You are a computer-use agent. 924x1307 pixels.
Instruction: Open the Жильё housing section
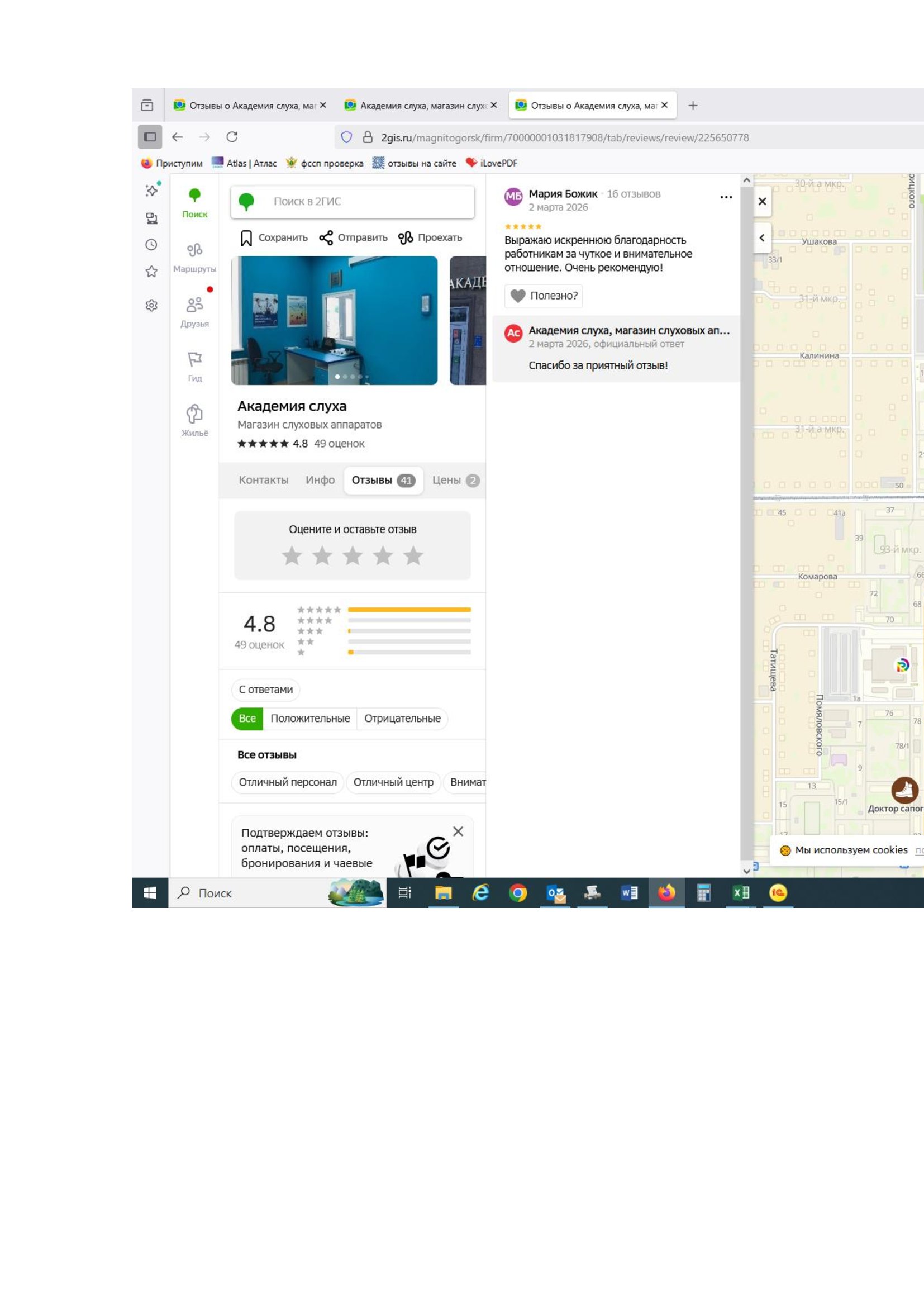194,415
